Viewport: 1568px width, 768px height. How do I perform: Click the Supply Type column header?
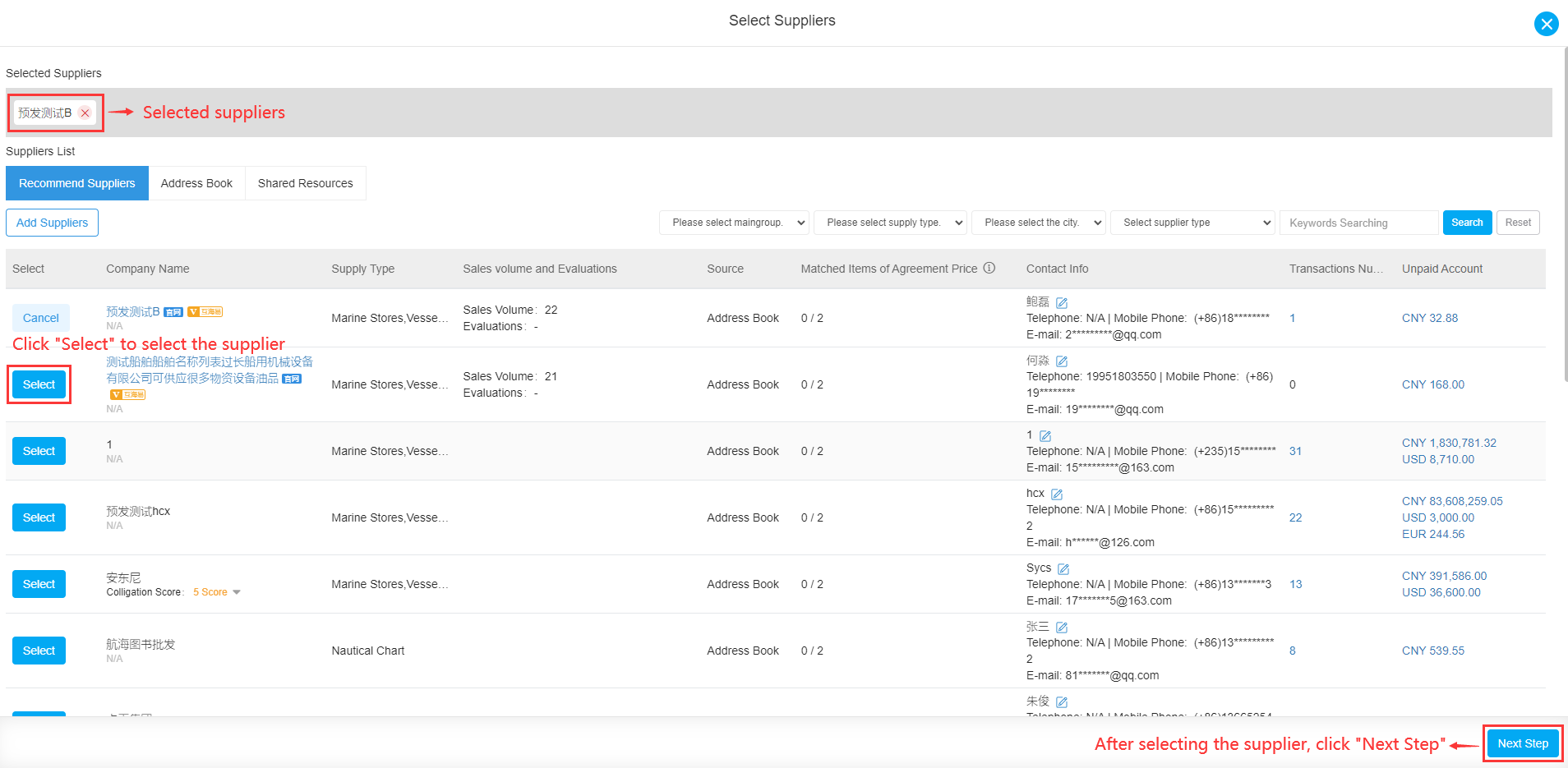coord(362,269)
